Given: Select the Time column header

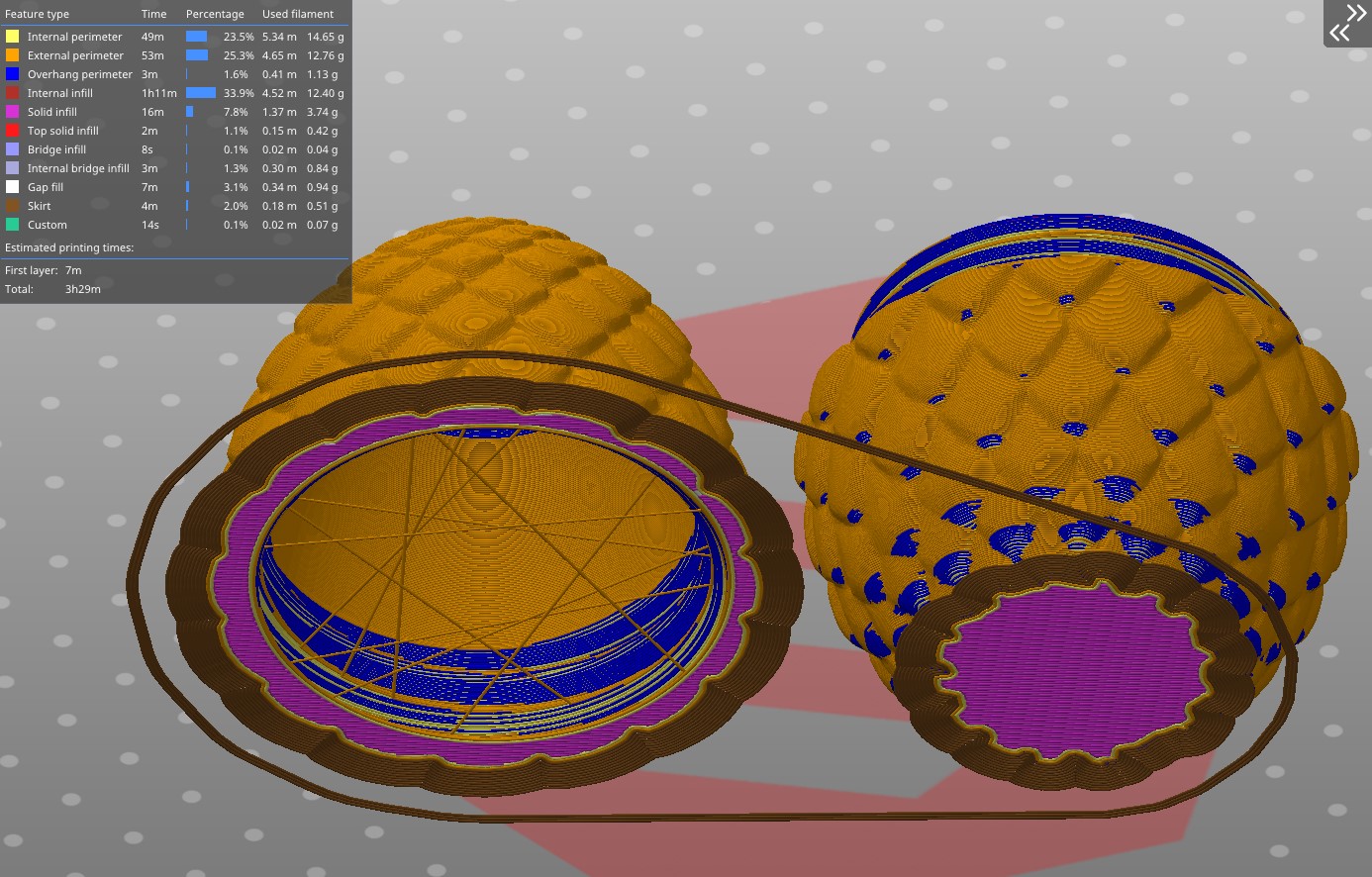Looking at the screenshot, I should click(x=153, y=14).
